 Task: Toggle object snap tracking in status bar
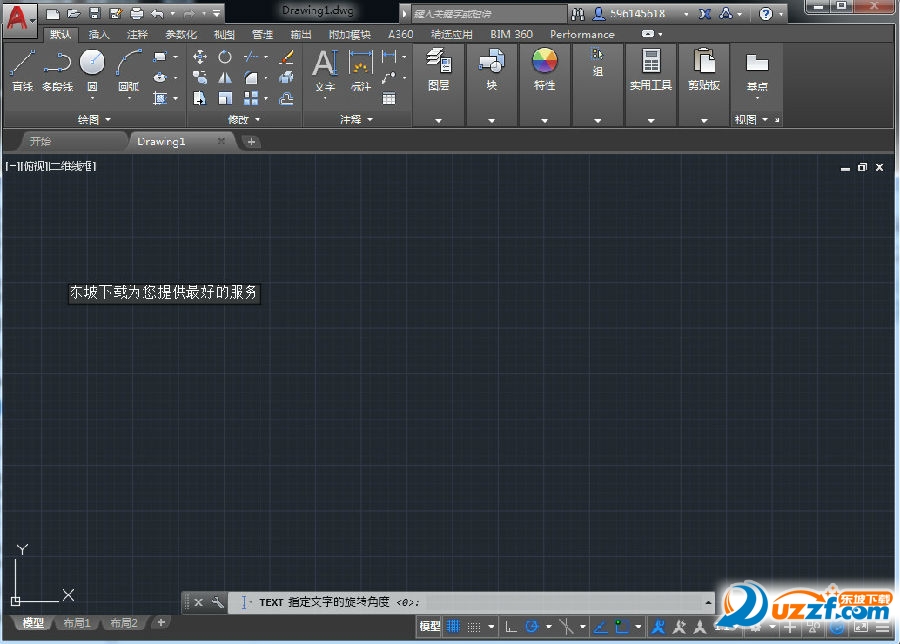click(600, 627)
